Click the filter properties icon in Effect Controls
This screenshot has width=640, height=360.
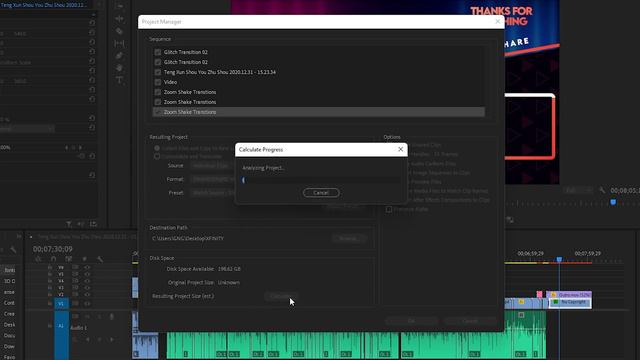pyautogui.click(x=69, y=224)
